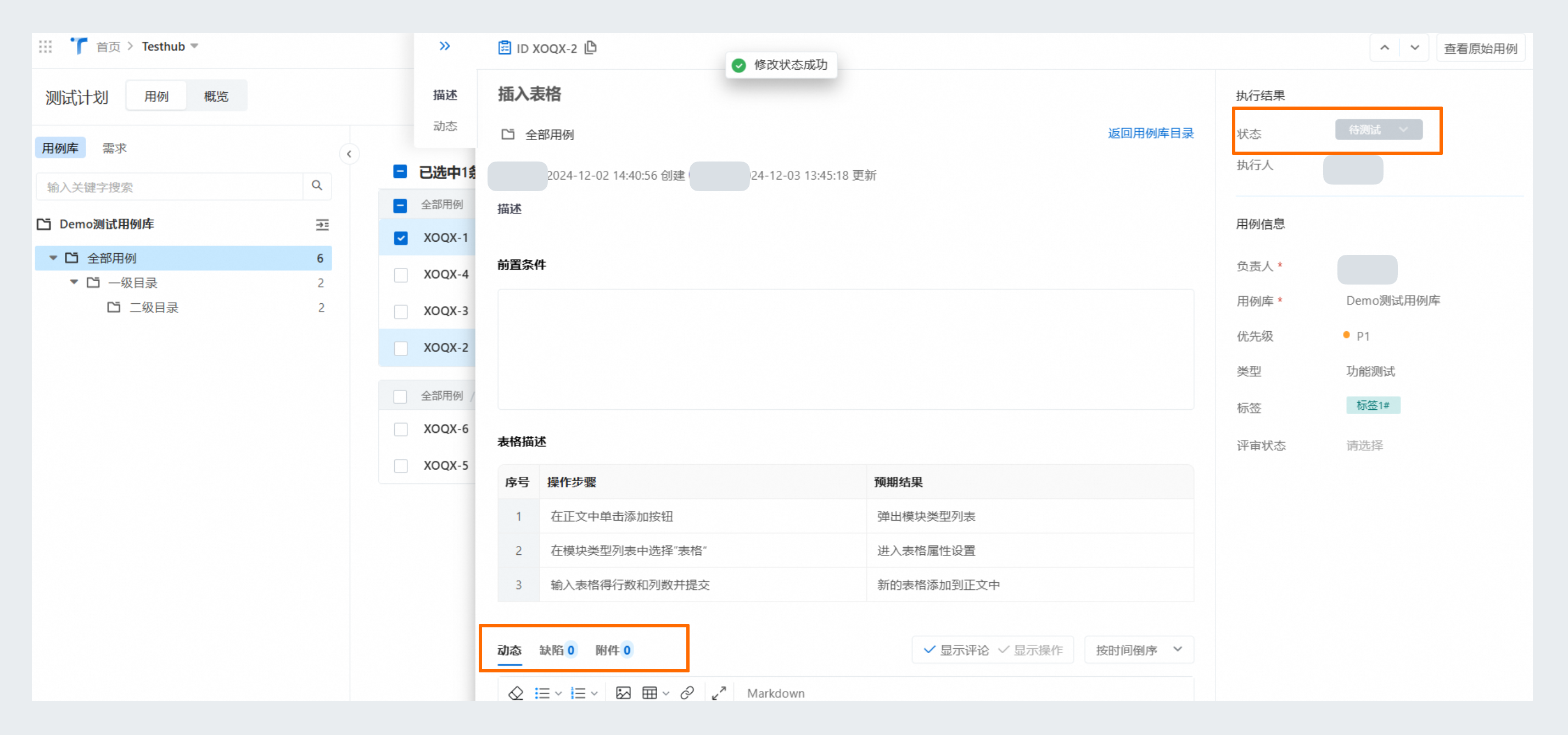The image size is (1568, 735).
Task: Expand the detail panel with the double chevron icon
Action: click(x=444, y=46)
